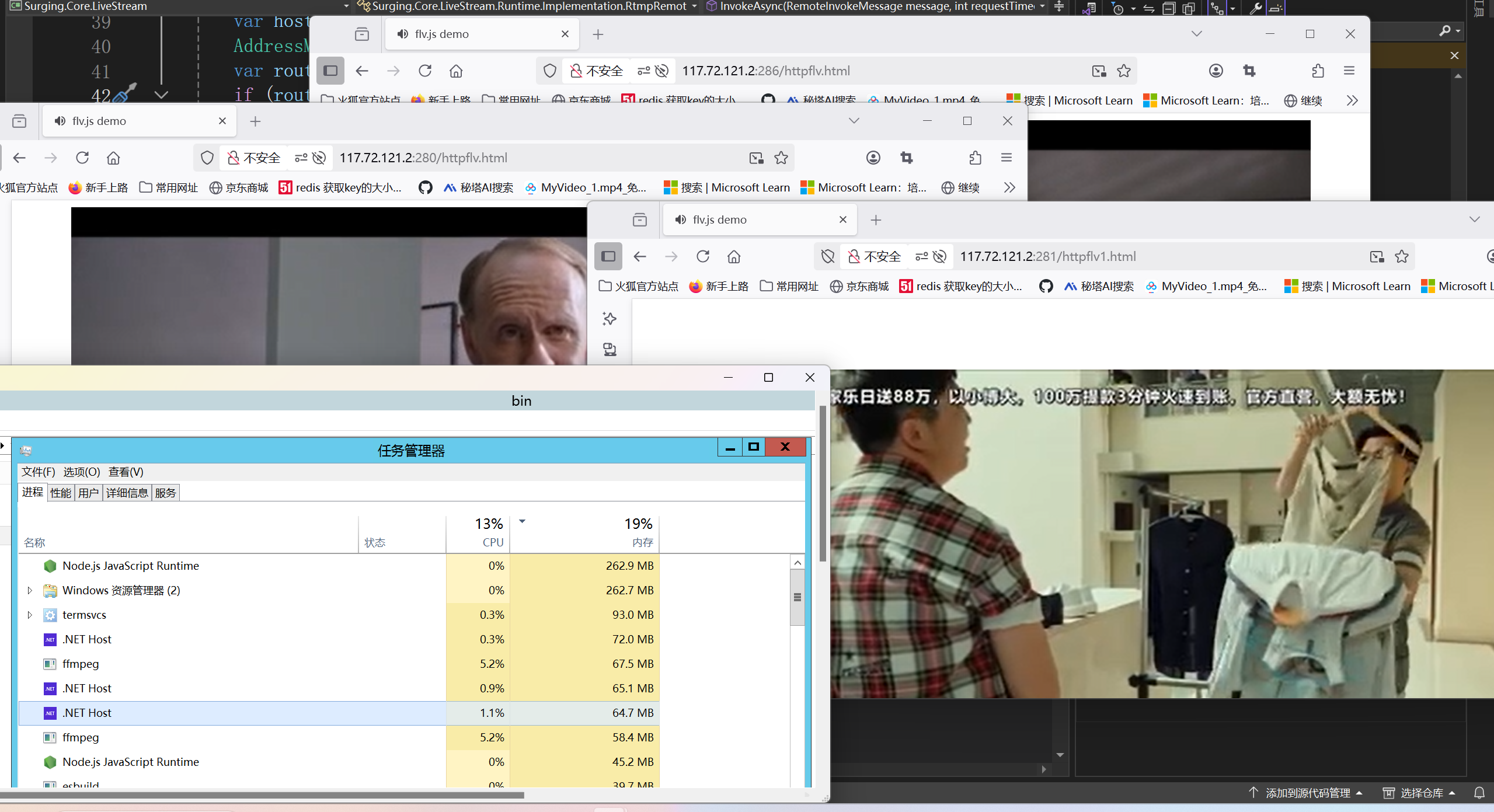Click home icon in port 281 browser
Viewport: 1494px width, 812px height.
click(x=734, y=256)
